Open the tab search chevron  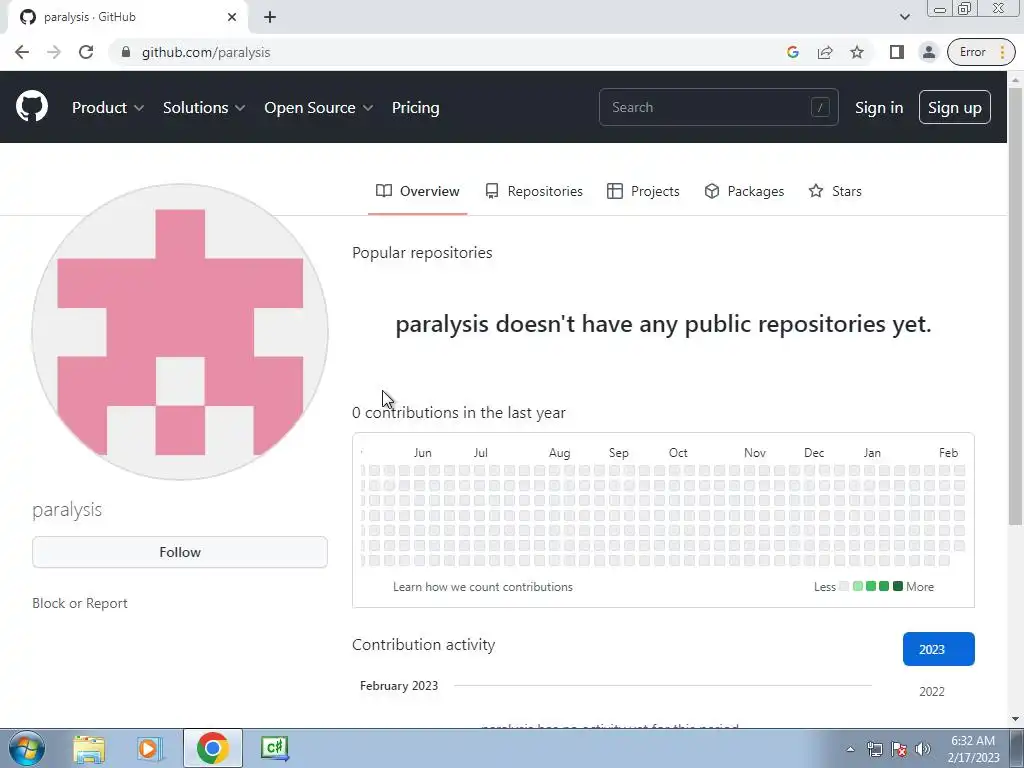(x=904, y=17)
